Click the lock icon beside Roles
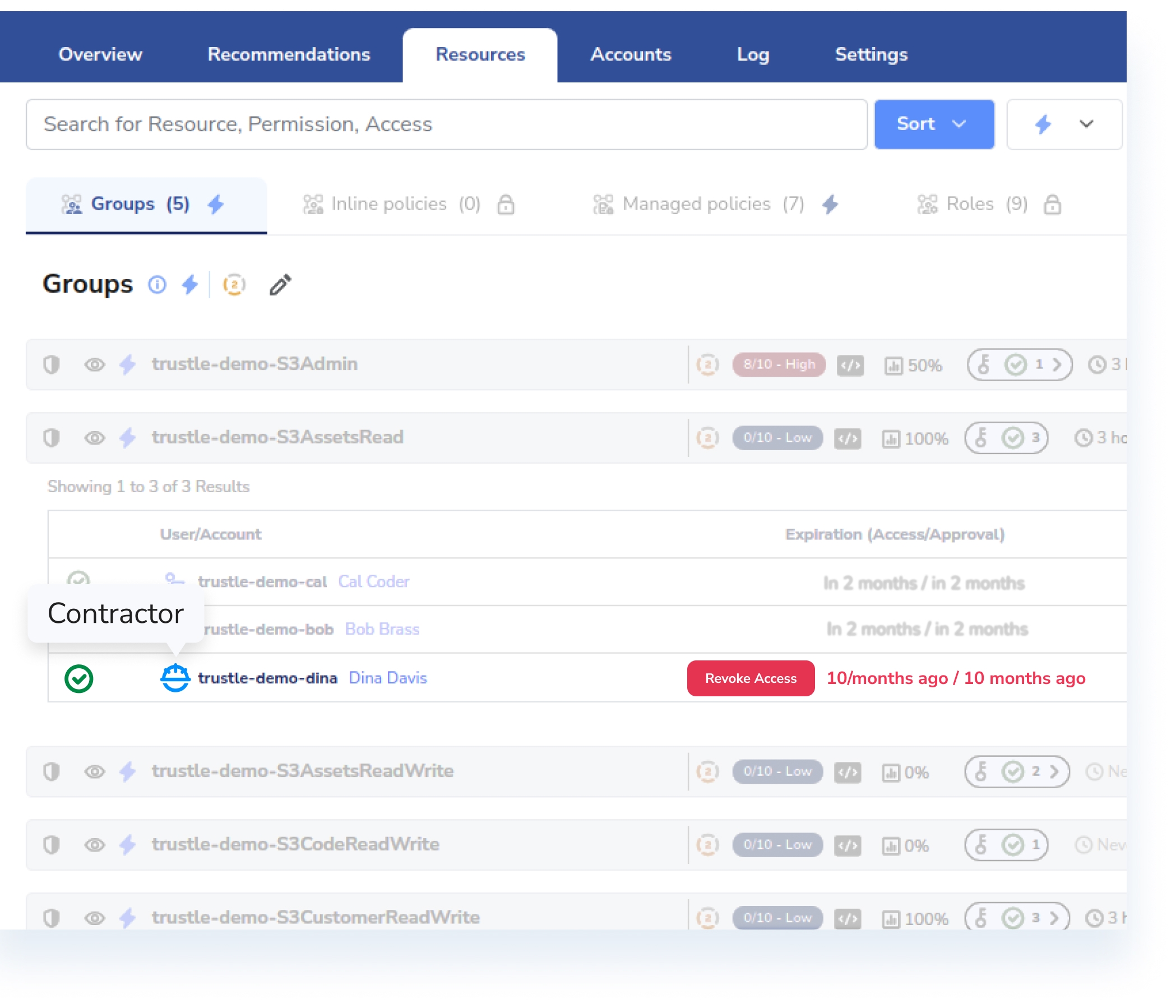 pyautogui.click(x=1052, y=204)
